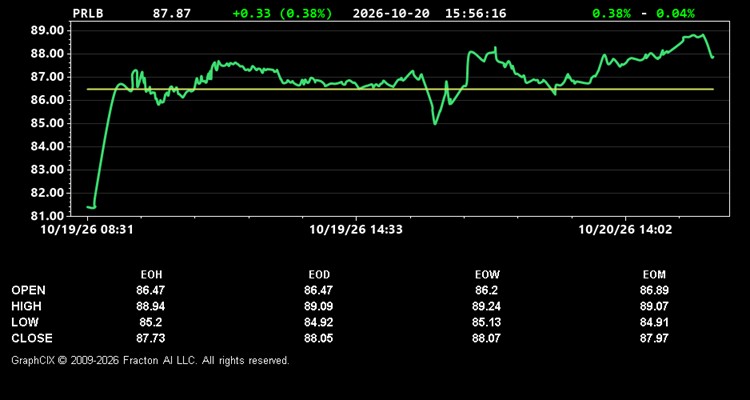Click the 0.38% - 0.04% range text

point(643,13)
